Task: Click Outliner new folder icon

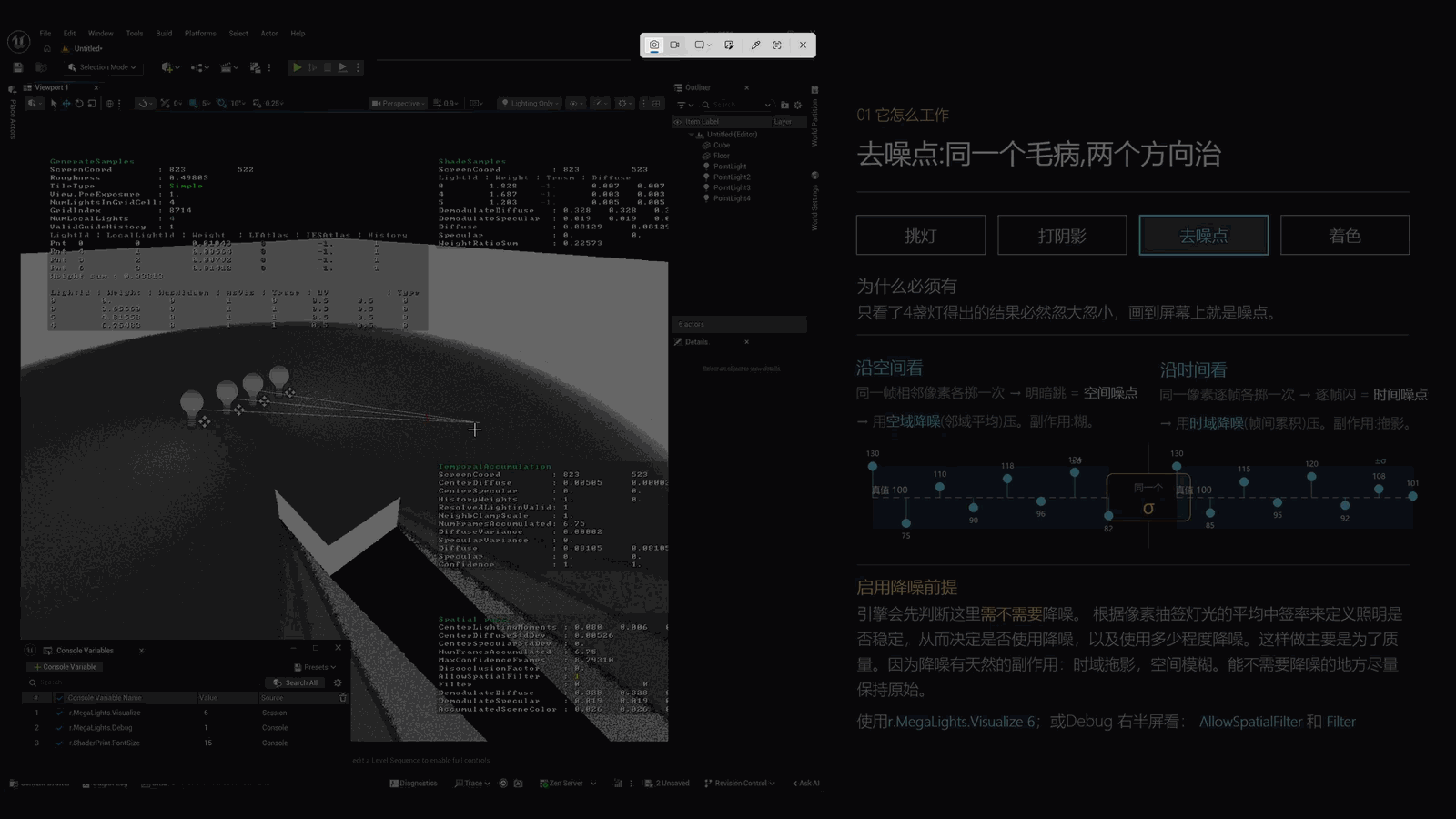Action: tap(784, 105)
